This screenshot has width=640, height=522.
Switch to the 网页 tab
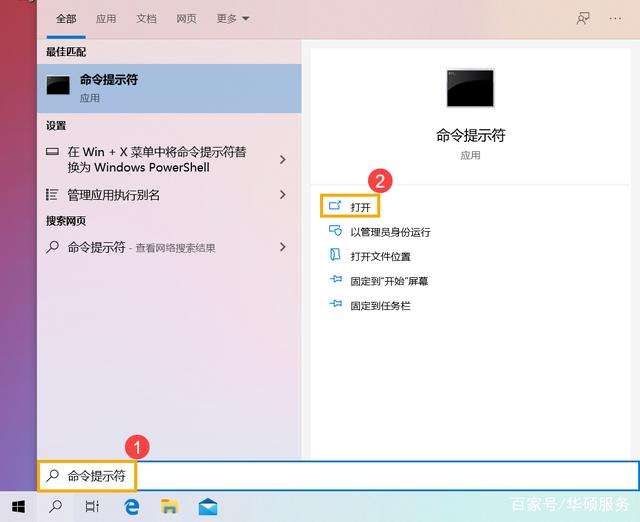tap(186, 18)
